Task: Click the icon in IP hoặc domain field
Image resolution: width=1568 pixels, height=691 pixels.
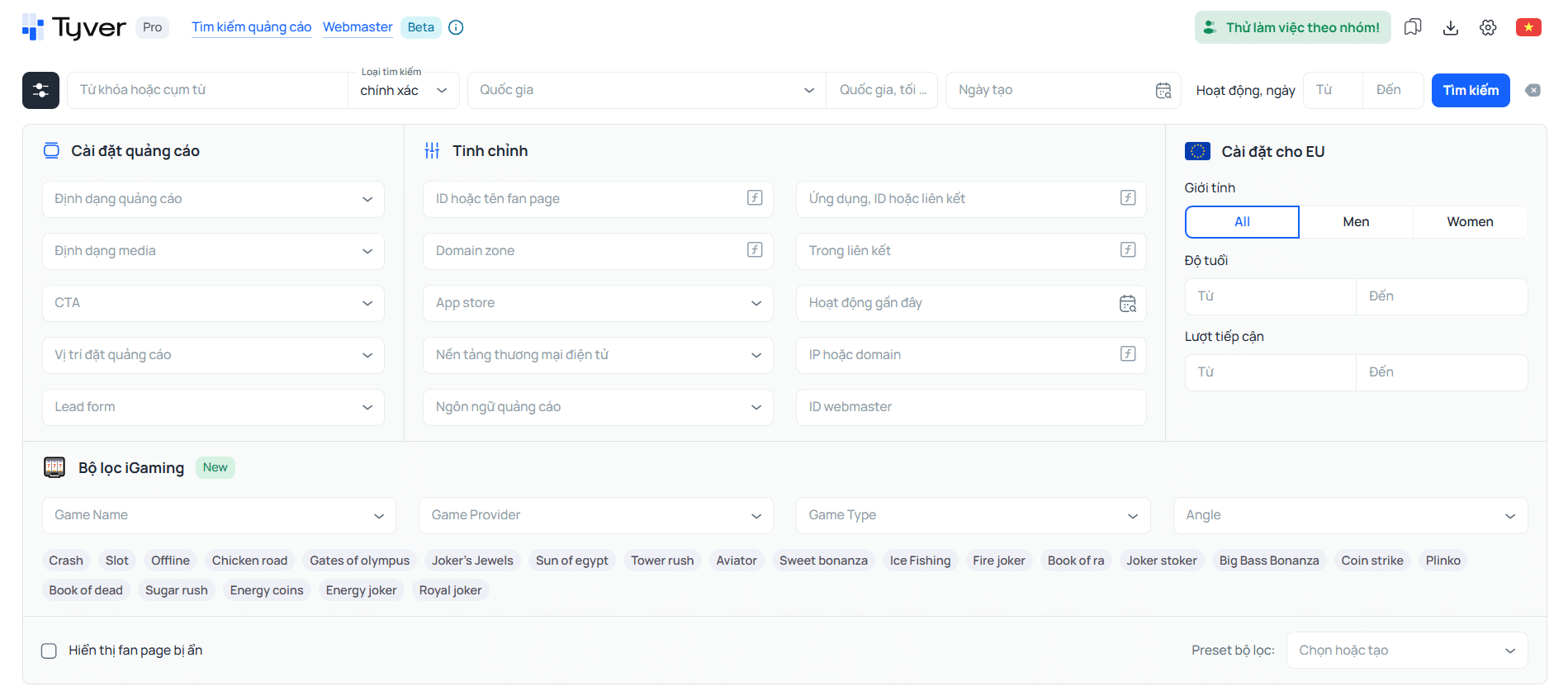Action: [x=1128, y=353]
